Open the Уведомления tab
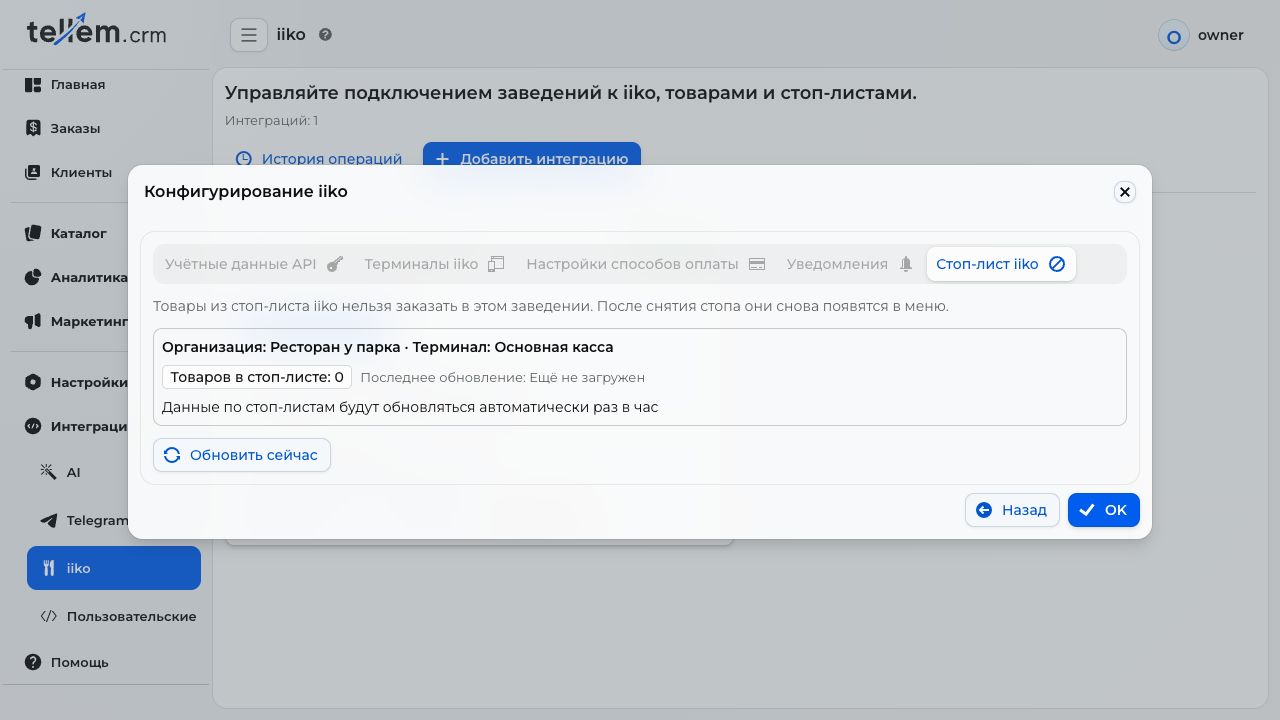1280x720 pixels. pyautogui.click(x=850, y=264)
